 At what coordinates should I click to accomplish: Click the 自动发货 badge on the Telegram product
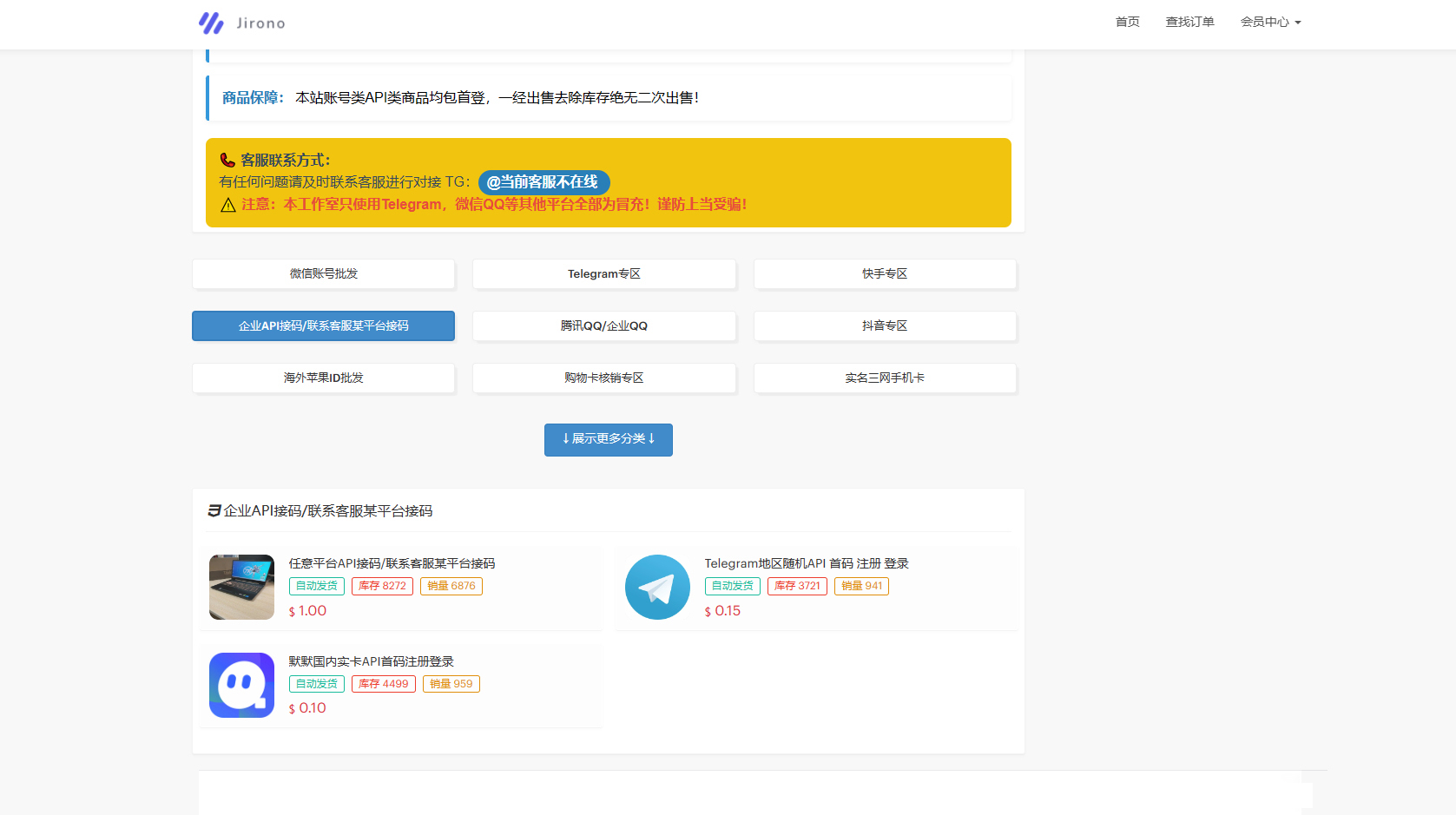coord(732,586)
